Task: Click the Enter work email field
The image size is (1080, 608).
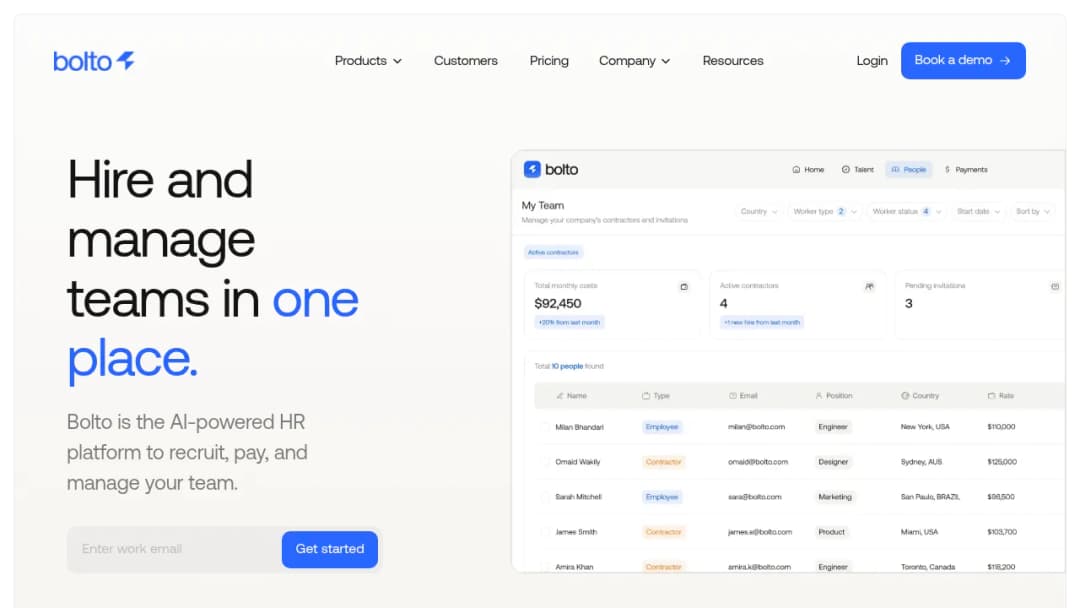Action: [176, 549]
